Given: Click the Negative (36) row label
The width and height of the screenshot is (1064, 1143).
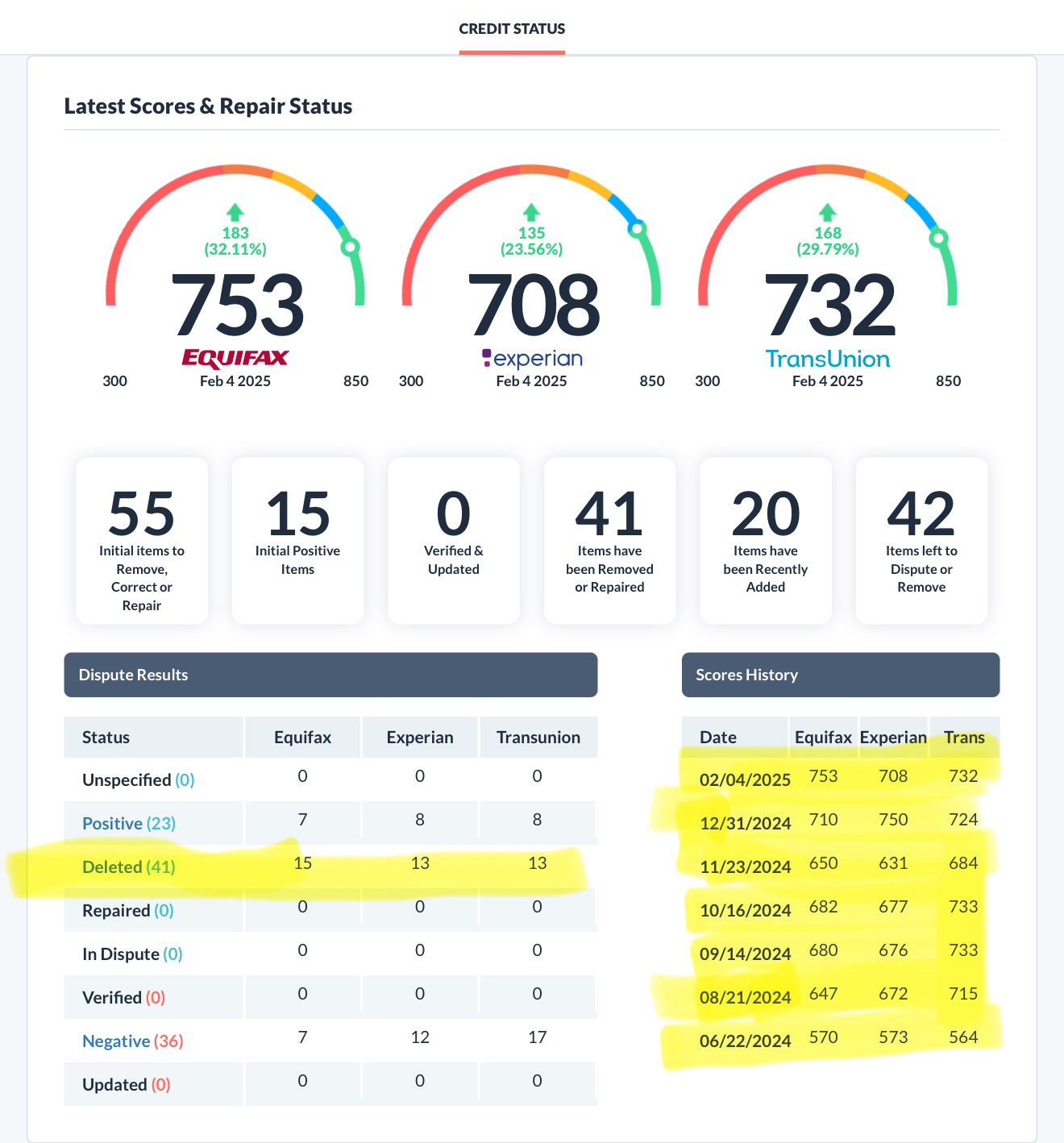Looking at the screenshot, I should (x=132, y=1041).
